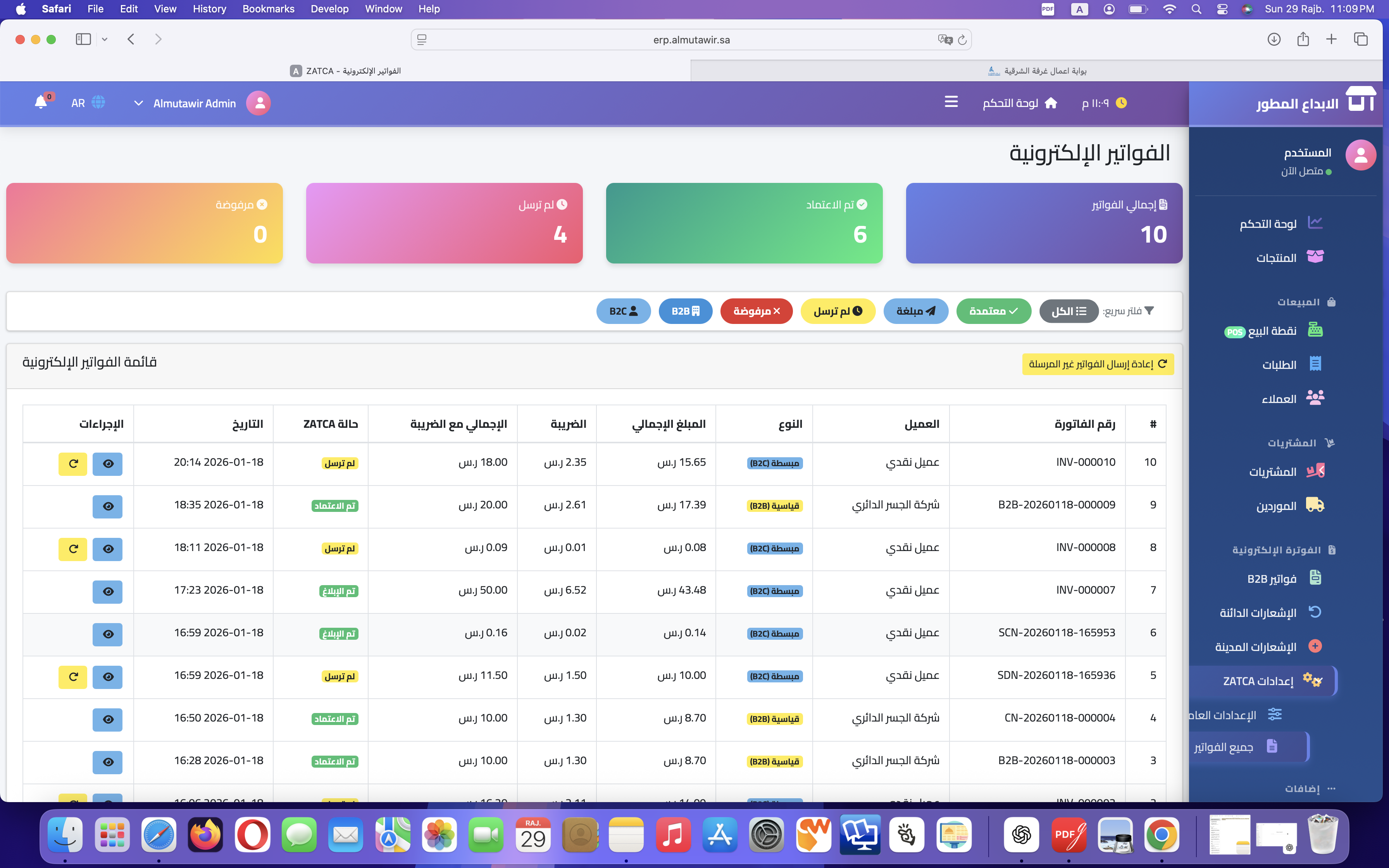Screen dimensions: 1389x868
Task: Click the globe AR language icon
Action: [98, 103]
